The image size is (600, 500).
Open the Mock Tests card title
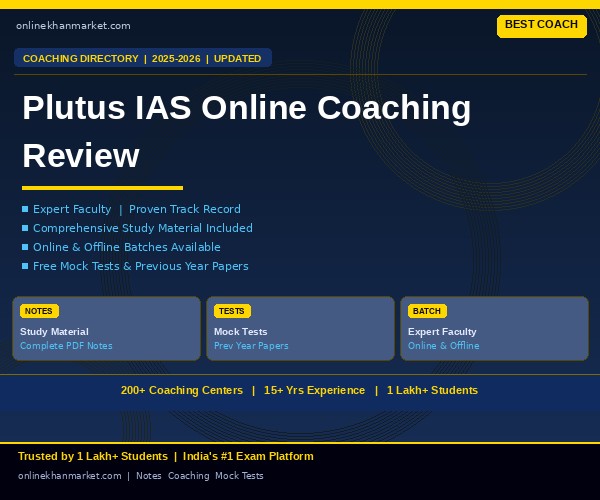241,332
